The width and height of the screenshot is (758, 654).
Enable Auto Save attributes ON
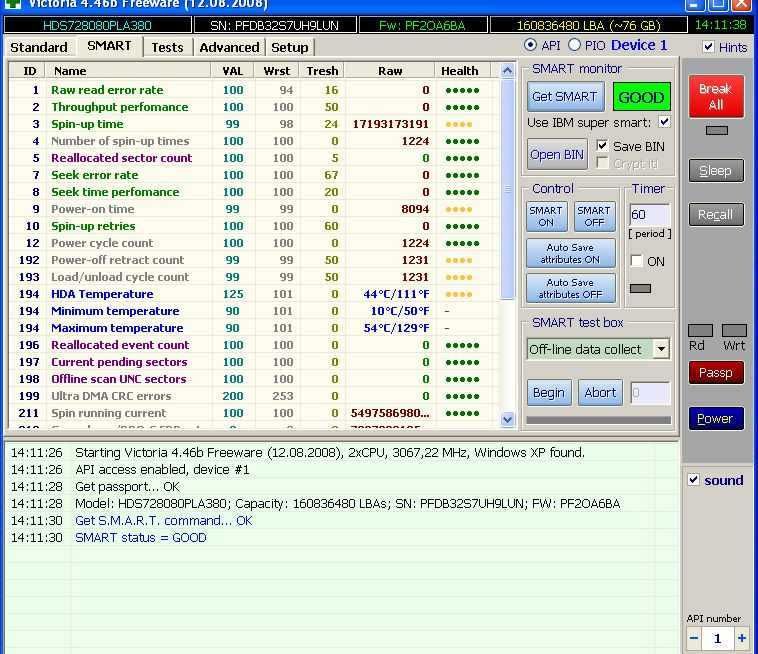570,253
